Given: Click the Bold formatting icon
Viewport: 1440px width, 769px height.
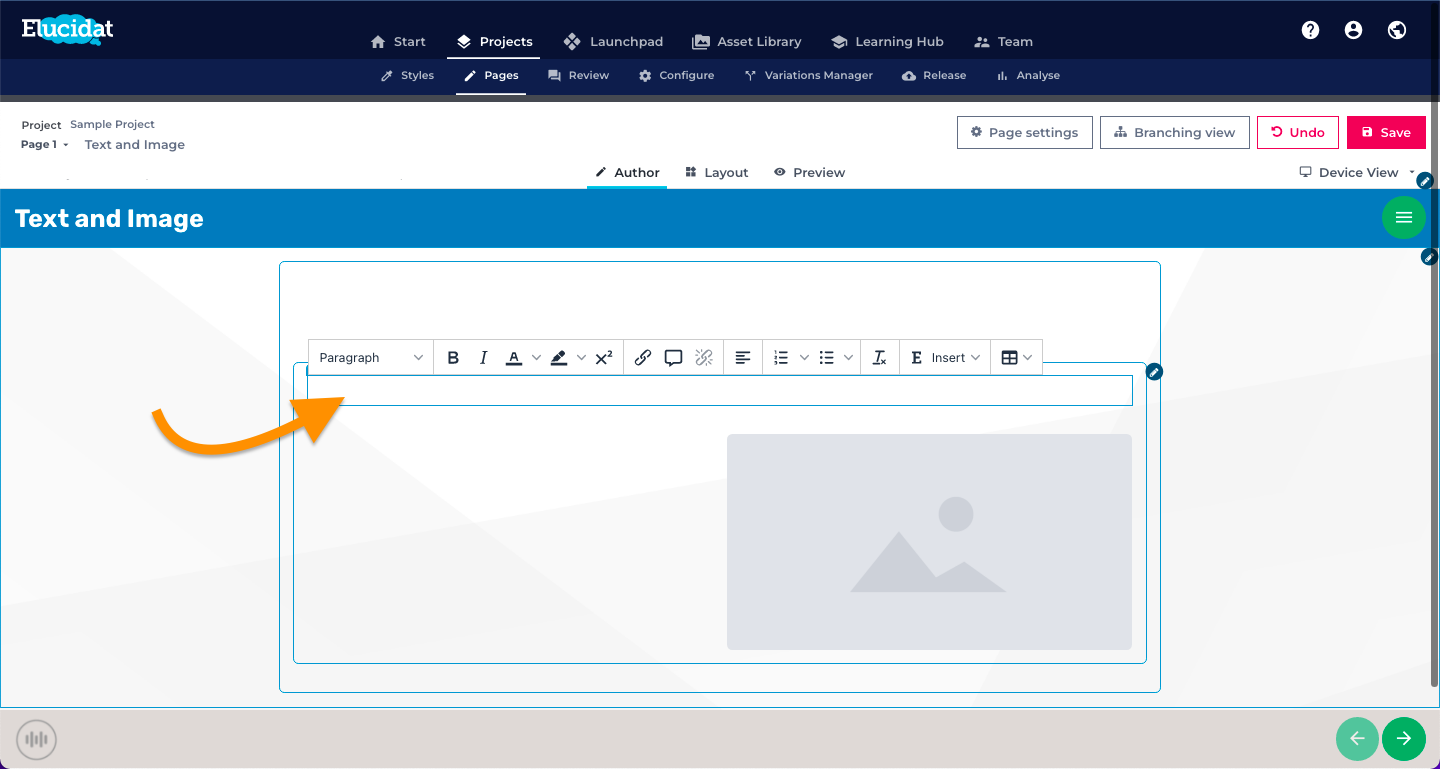Looking at the screenshot, I should tap(453, 358).
